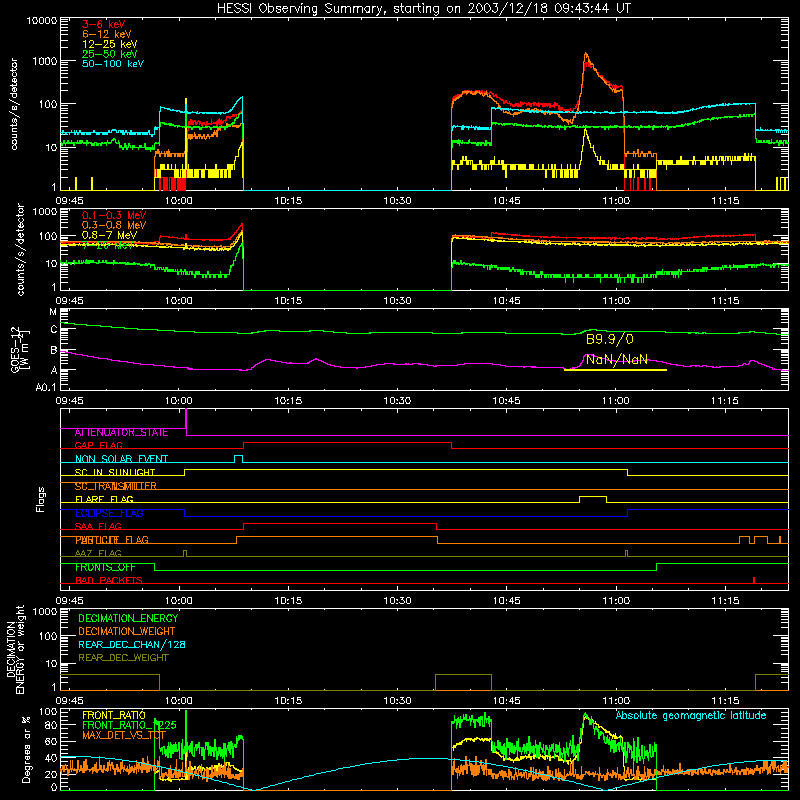Click the SC_TRANSMITTER flag label
Image resolution: width=800 pixels, height=800 pixels.
[x=115, y=486]
